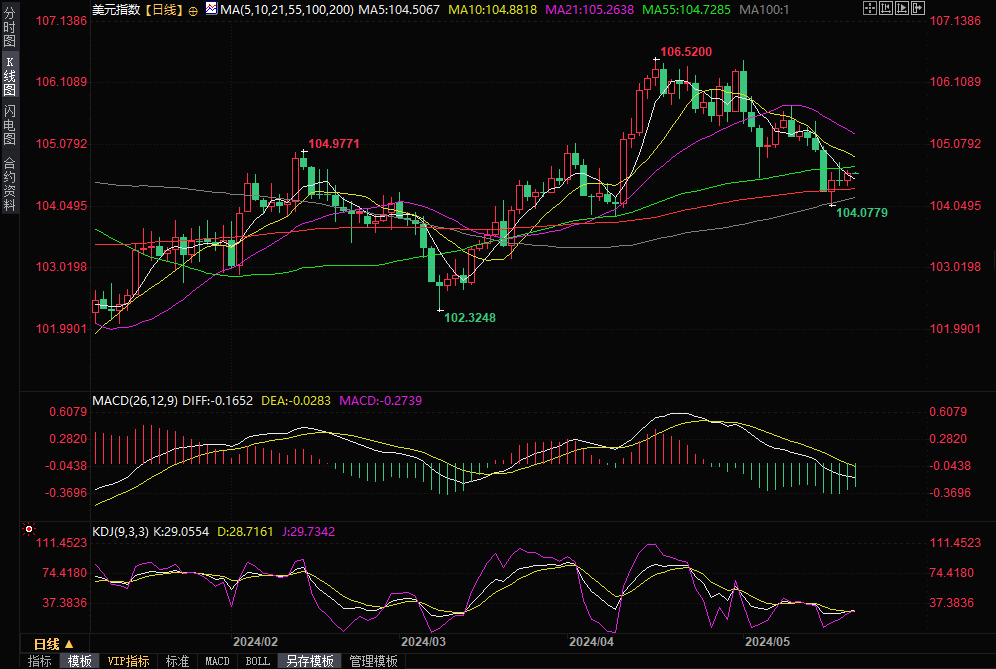Switch to the 闪电图 view

point(10,125)
